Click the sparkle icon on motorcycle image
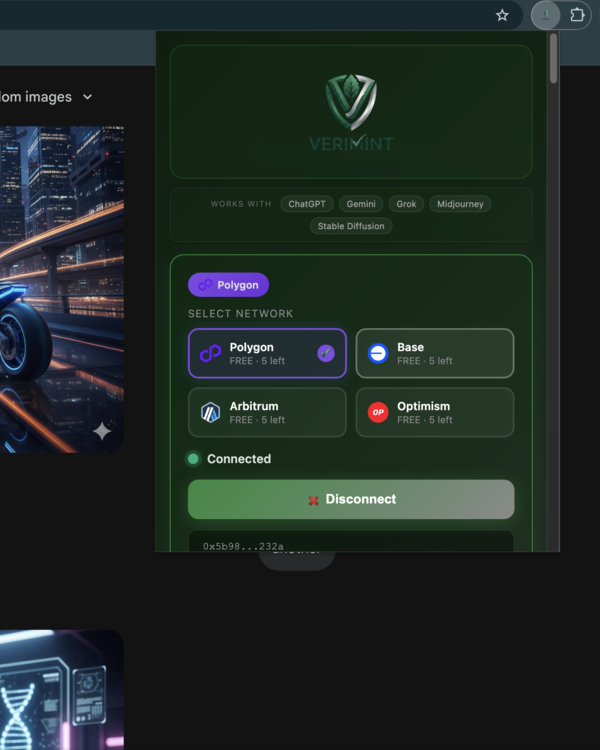 102,431
